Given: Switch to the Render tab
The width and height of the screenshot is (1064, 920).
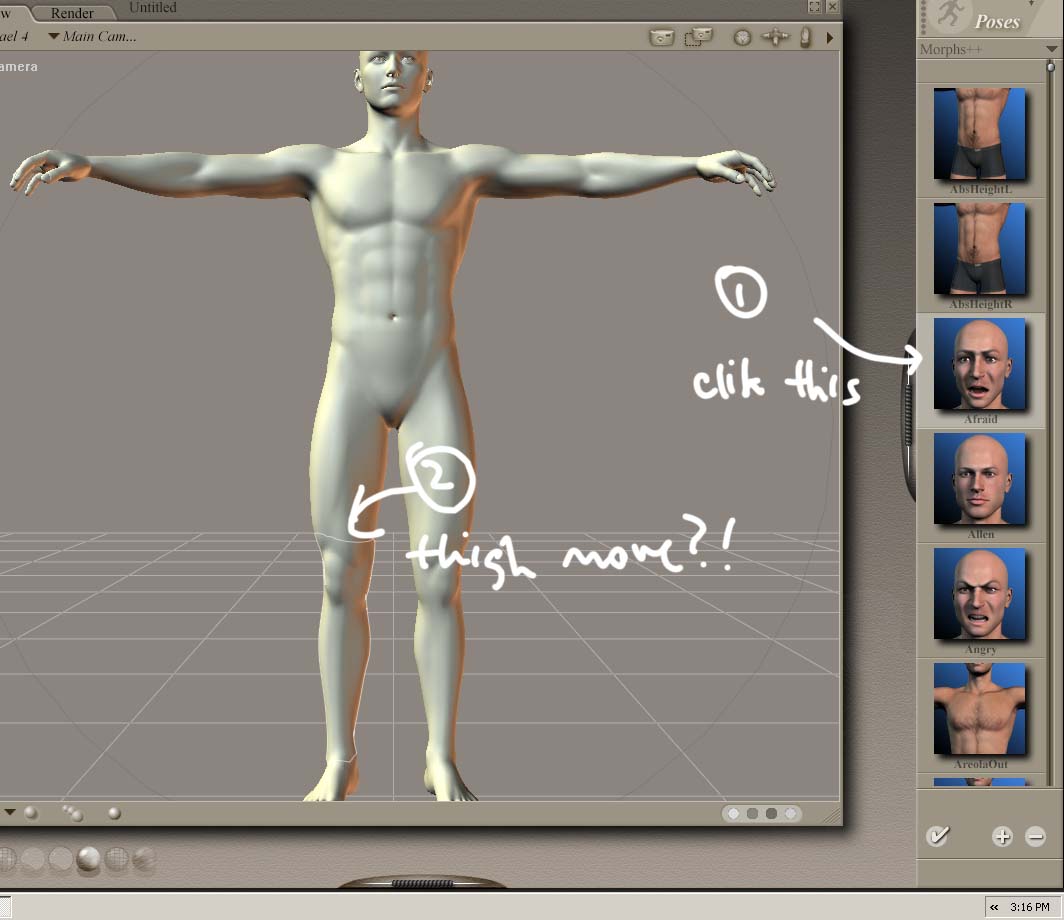Looking at the screenshot, I should 72,12.
